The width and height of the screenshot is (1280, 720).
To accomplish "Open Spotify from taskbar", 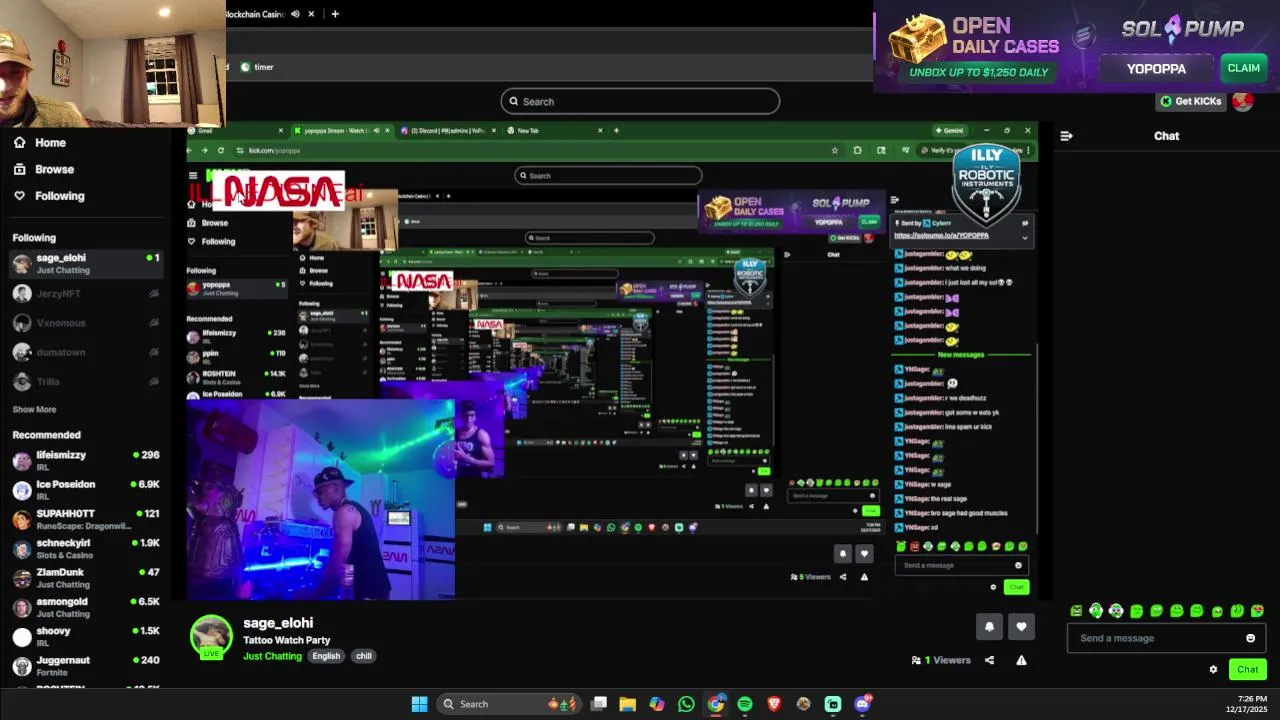I will tap(745, 704).
